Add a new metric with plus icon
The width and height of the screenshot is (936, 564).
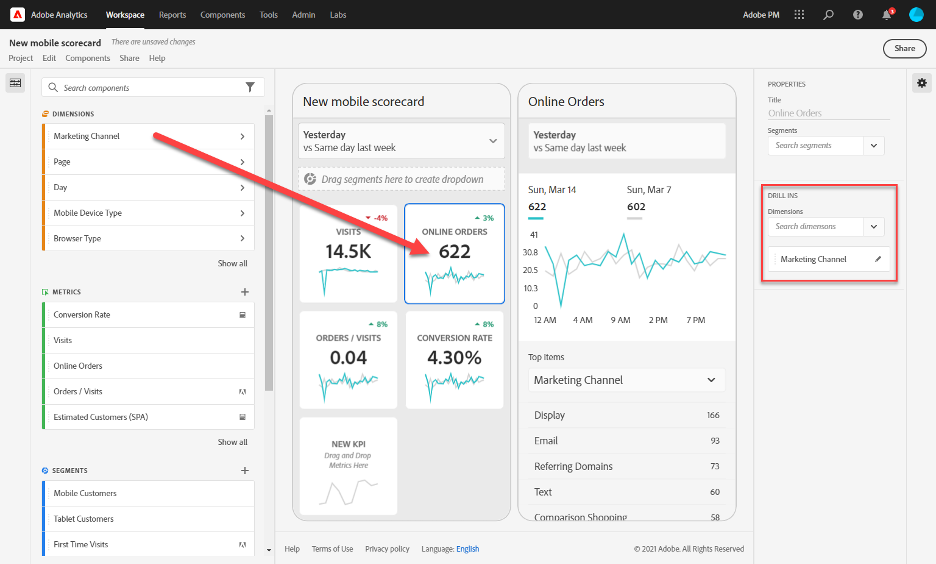245,292
